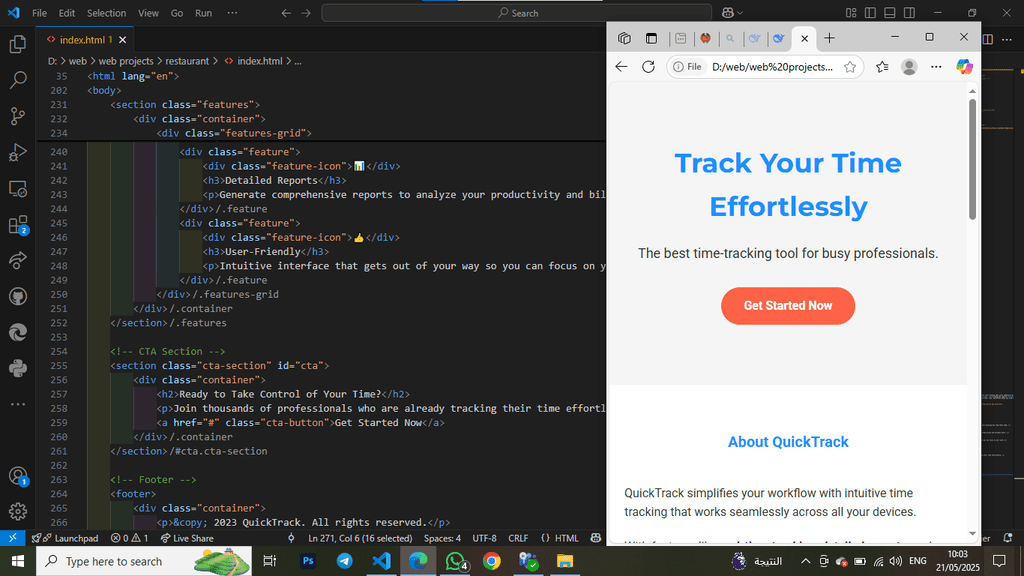The width and height of the screenshot is (1024, 576).
Task: Click the remote window indicator in status bar
Action: point(12,538)
